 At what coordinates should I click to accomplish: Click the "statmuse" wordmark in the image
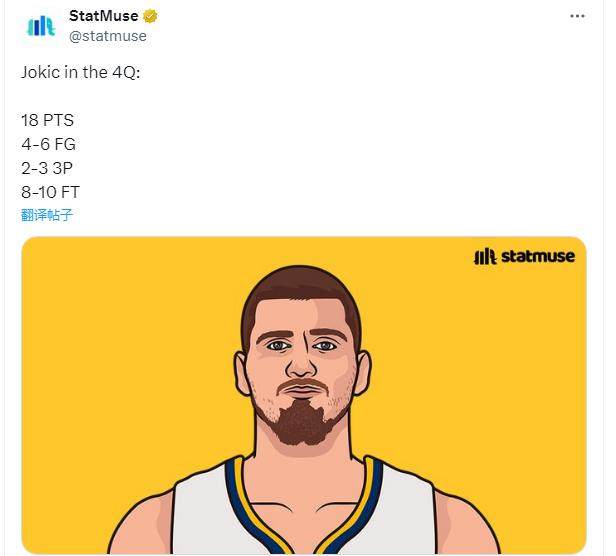[537, 256]
